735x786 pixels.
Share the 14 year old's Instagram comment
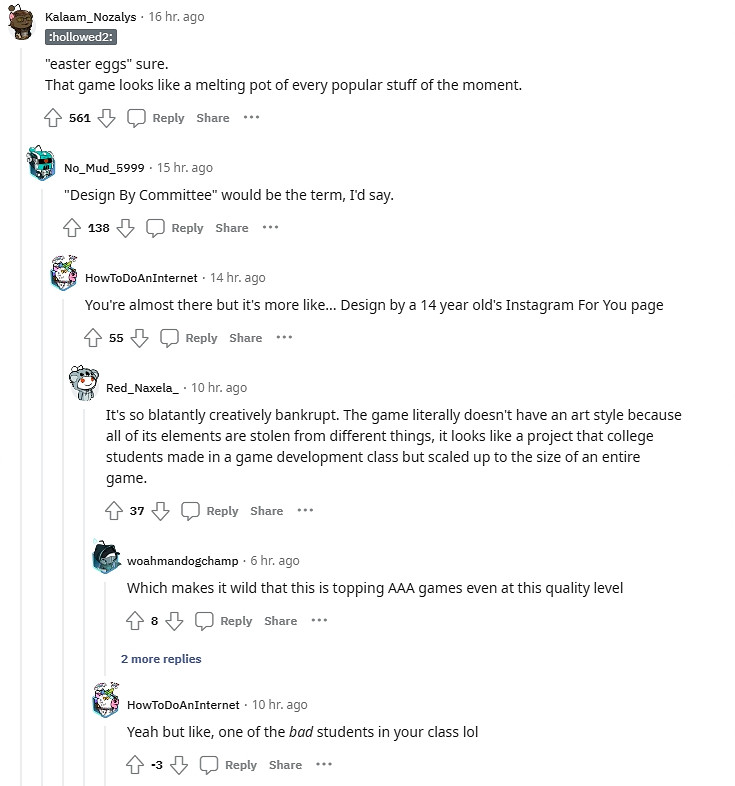pyautogui.click(x=245, y=338)
